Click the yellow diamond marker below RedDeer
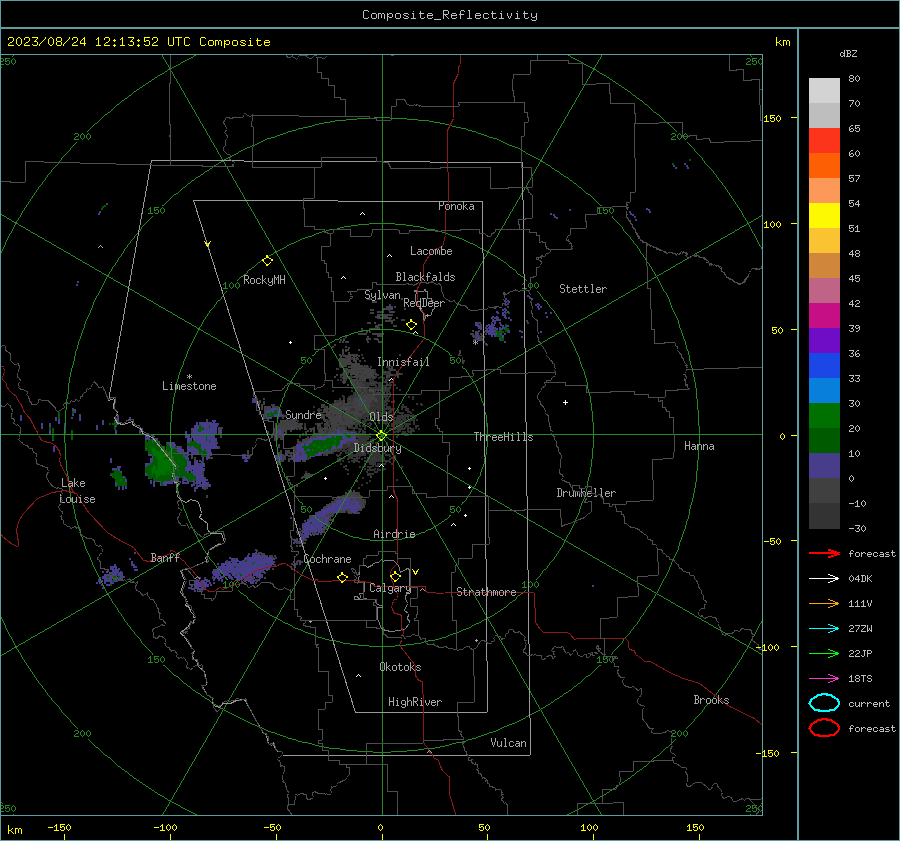Image resolution: width=900 pixels, height=841 pixels. tap(411, 325)
